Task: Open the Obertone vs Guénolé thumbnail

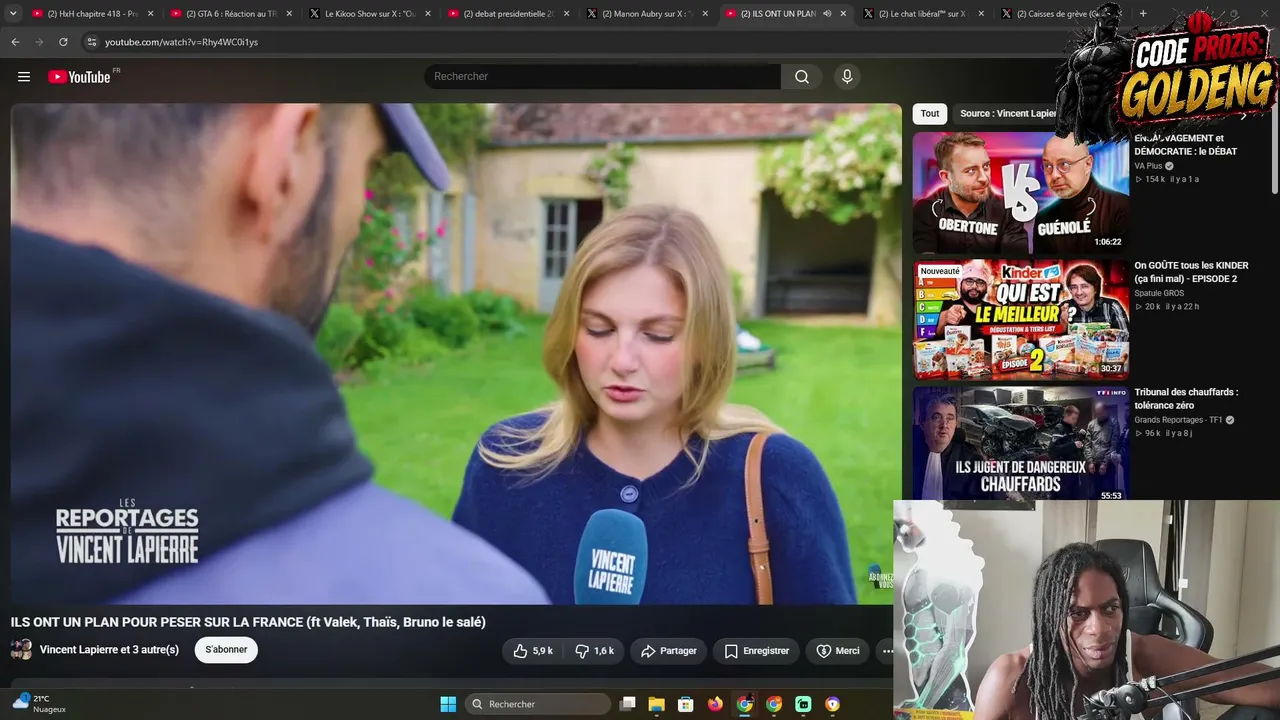Action: tap(1021, 192)
